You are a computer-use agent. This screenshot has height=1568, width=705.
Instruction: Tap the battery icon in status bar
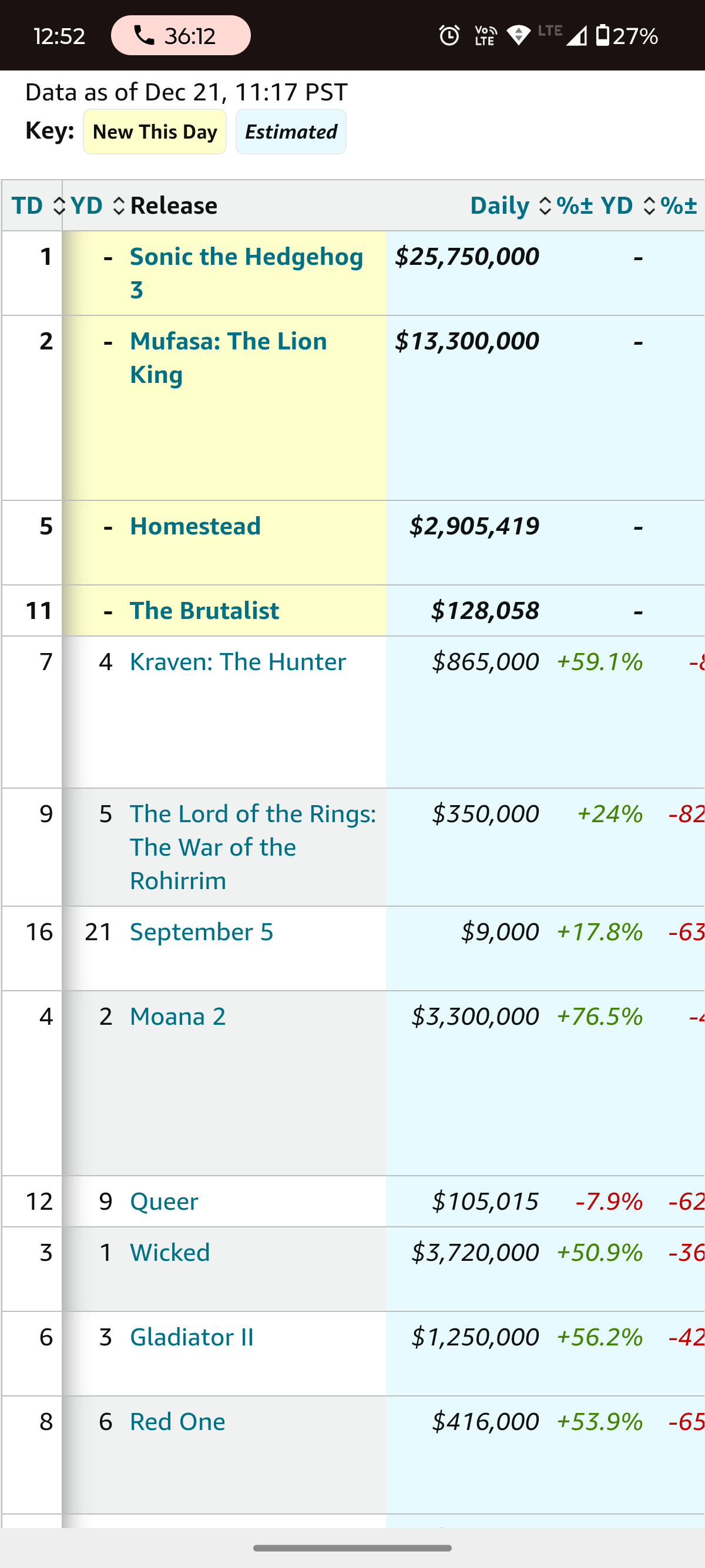(x=602, y=35)
